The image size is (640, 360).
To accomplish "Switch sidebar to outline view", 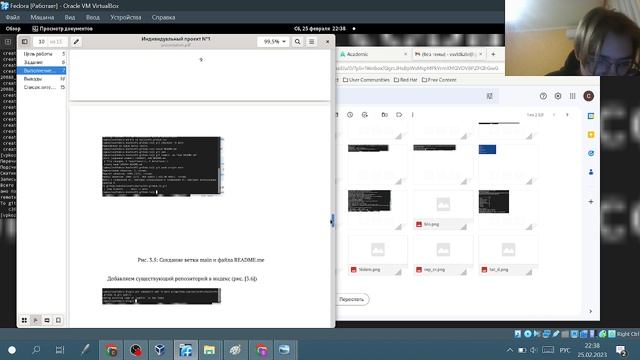I will (36, 320).
